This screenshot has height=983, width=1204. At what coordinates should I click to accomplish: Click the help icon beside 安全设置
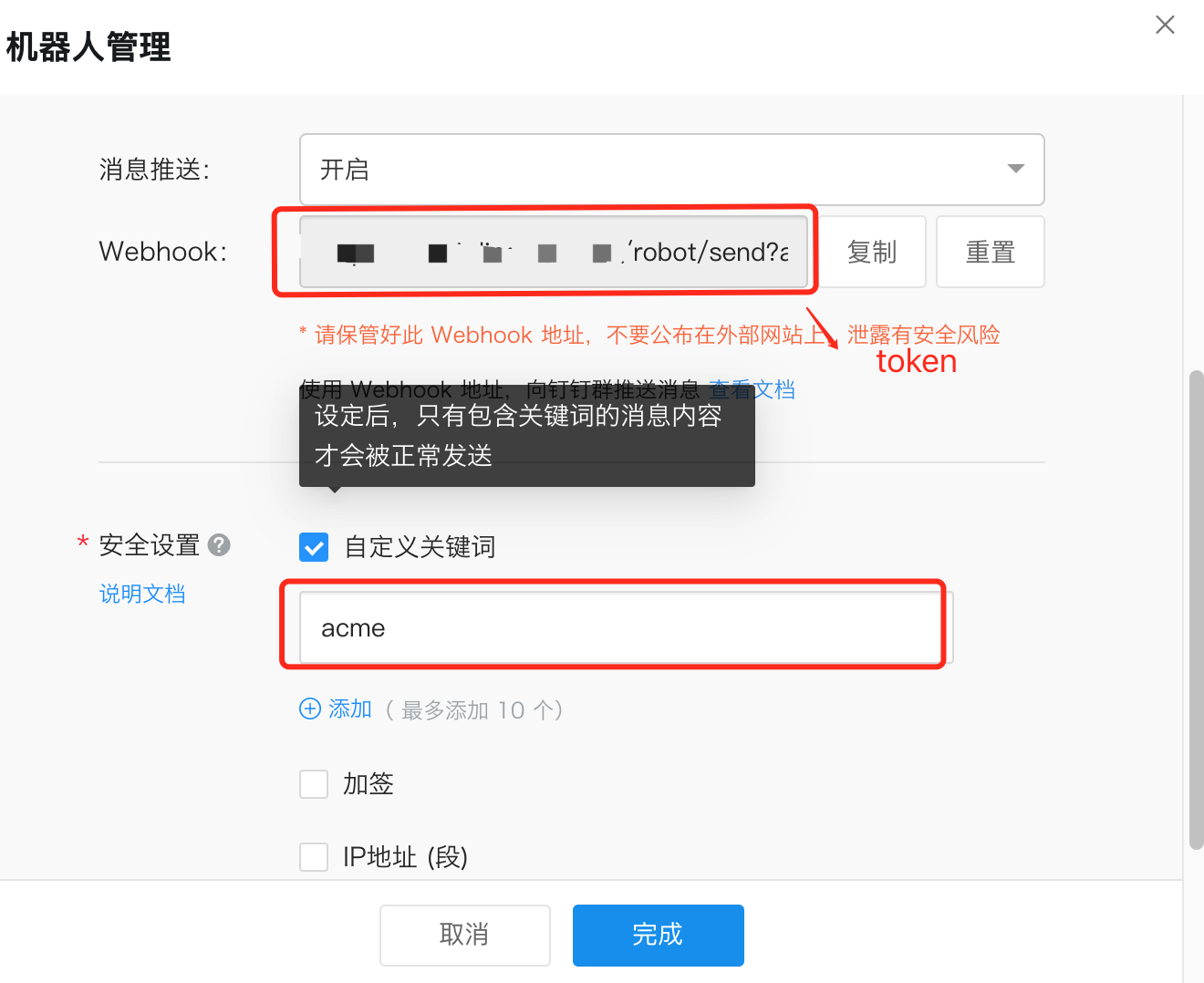click(x=219, y=545)
